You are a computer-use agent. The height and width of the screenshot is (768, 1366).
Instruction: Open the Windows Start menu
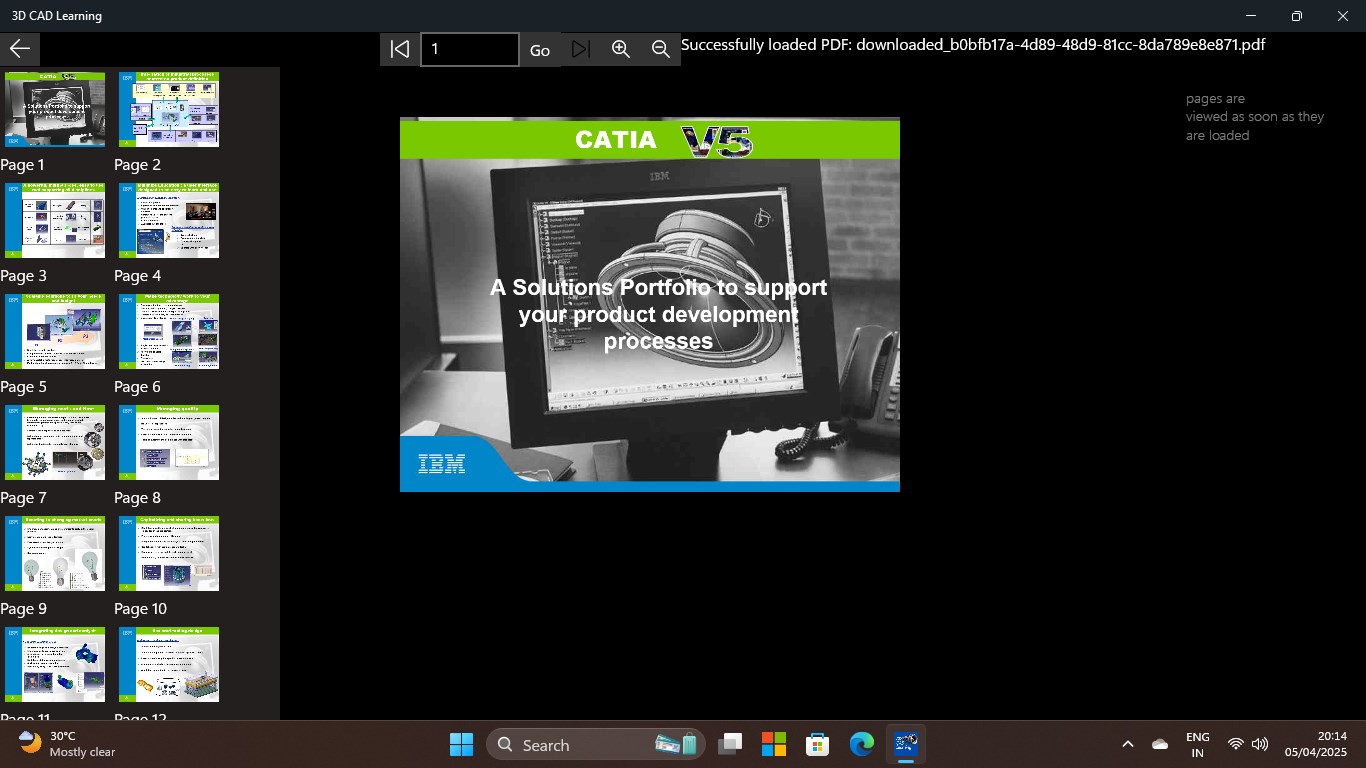point(461,744)
